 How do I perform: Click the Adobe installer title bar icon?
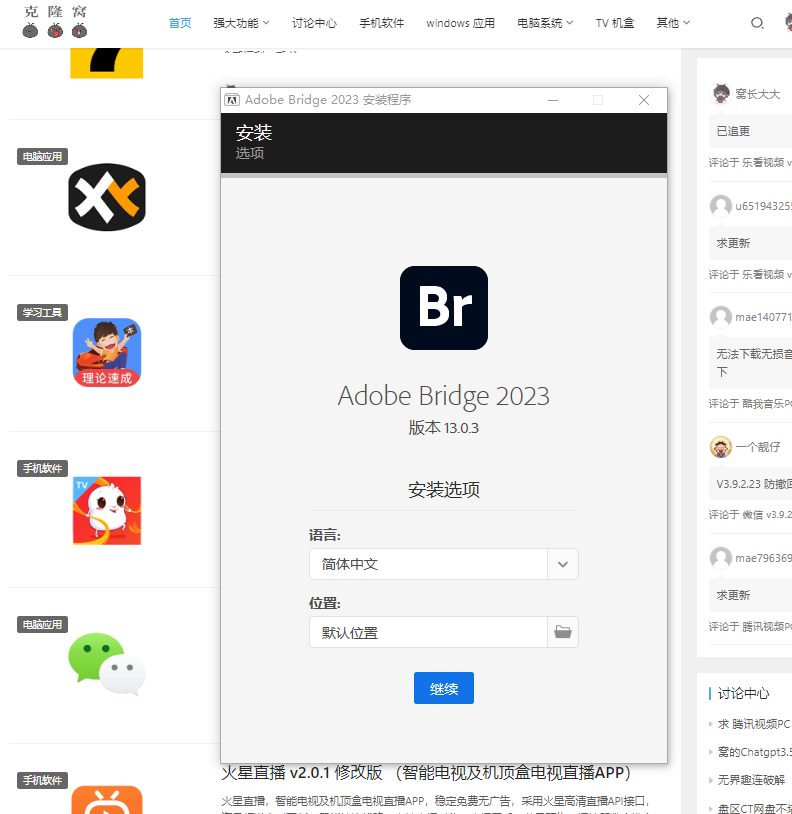click(x=231, y=100)
